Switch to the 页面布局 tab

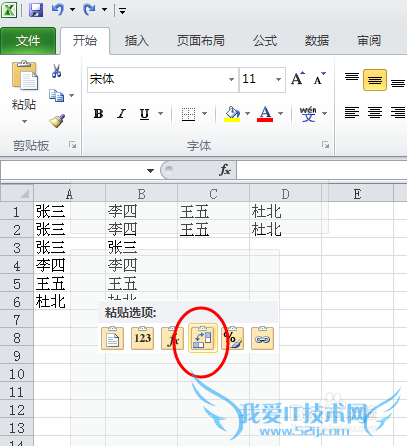tap(201, 41)
